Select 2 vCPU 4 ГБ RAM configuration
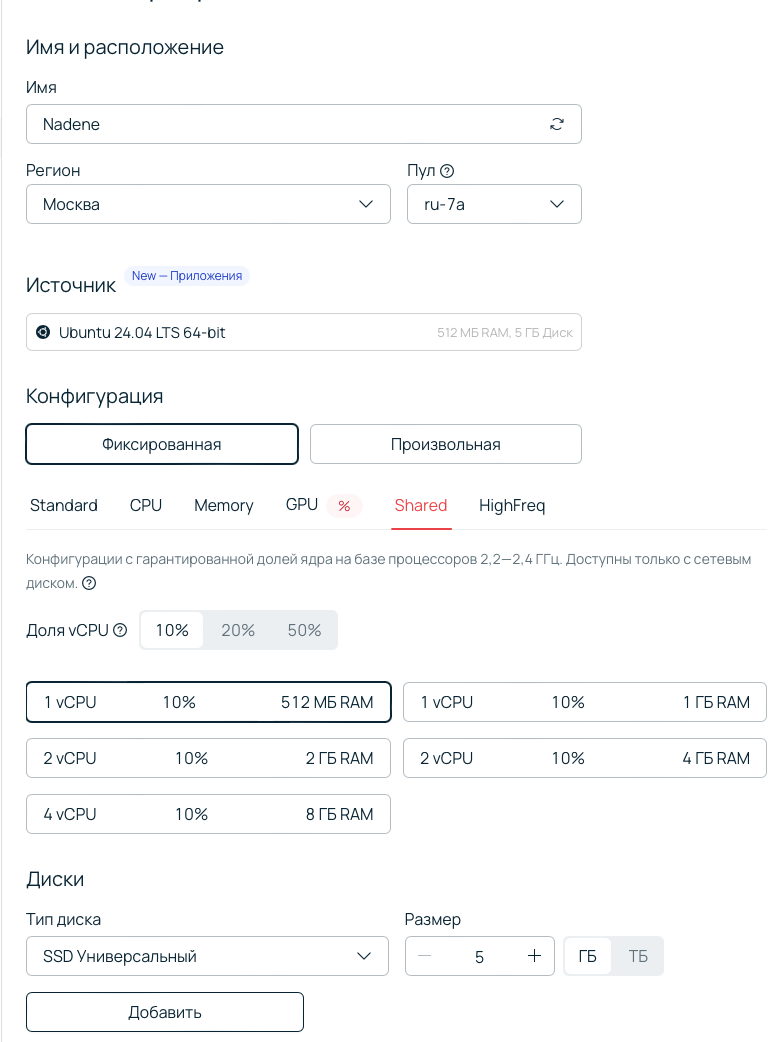The width and height of the screenshot is (783, 1042). click(584, 758)
